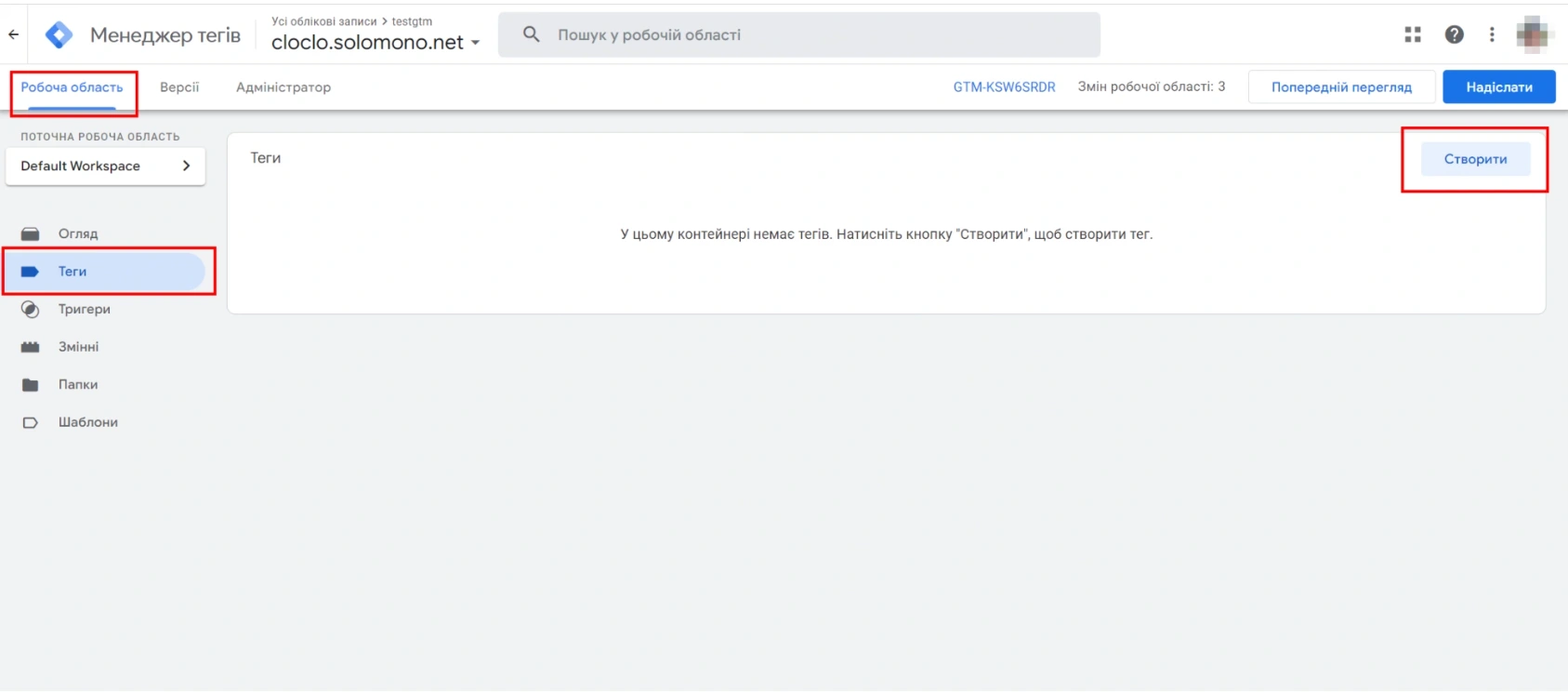
Task: Click the Папки folder icon
Action: click(31, 384)
